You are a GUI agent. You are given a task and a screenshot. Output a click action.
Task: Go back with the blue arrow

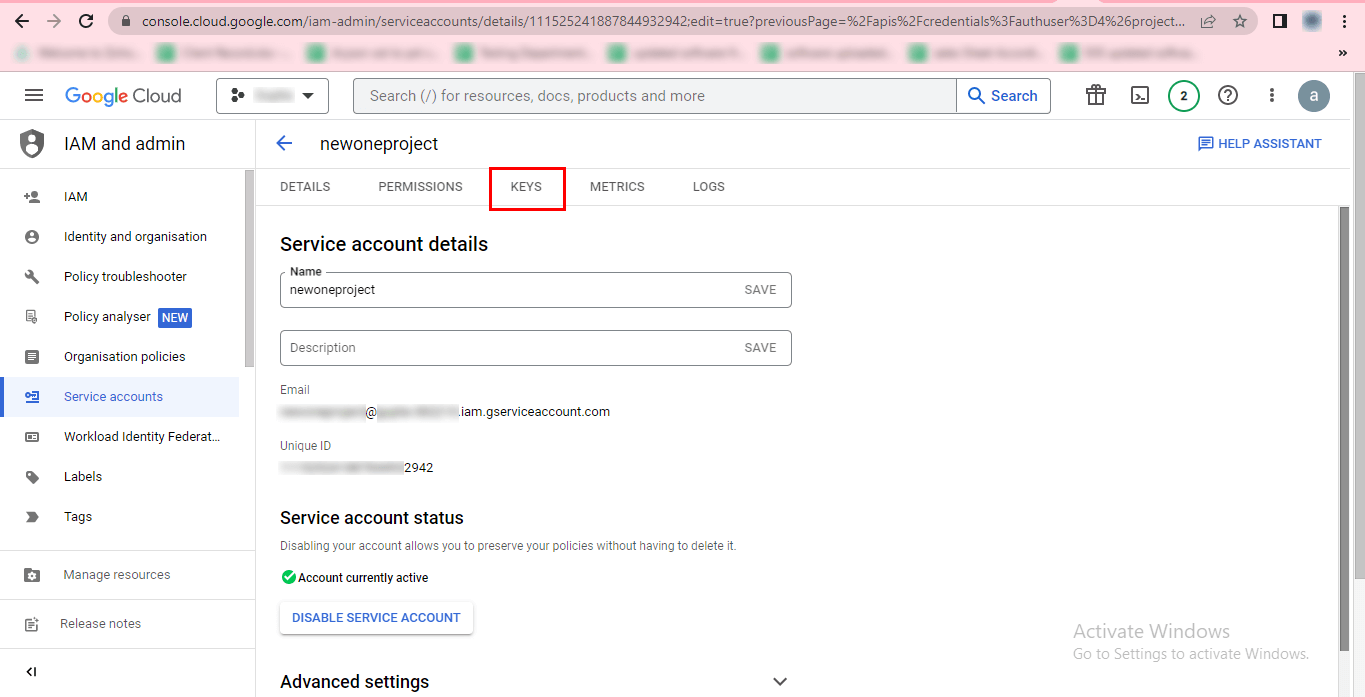coord(284,143)
